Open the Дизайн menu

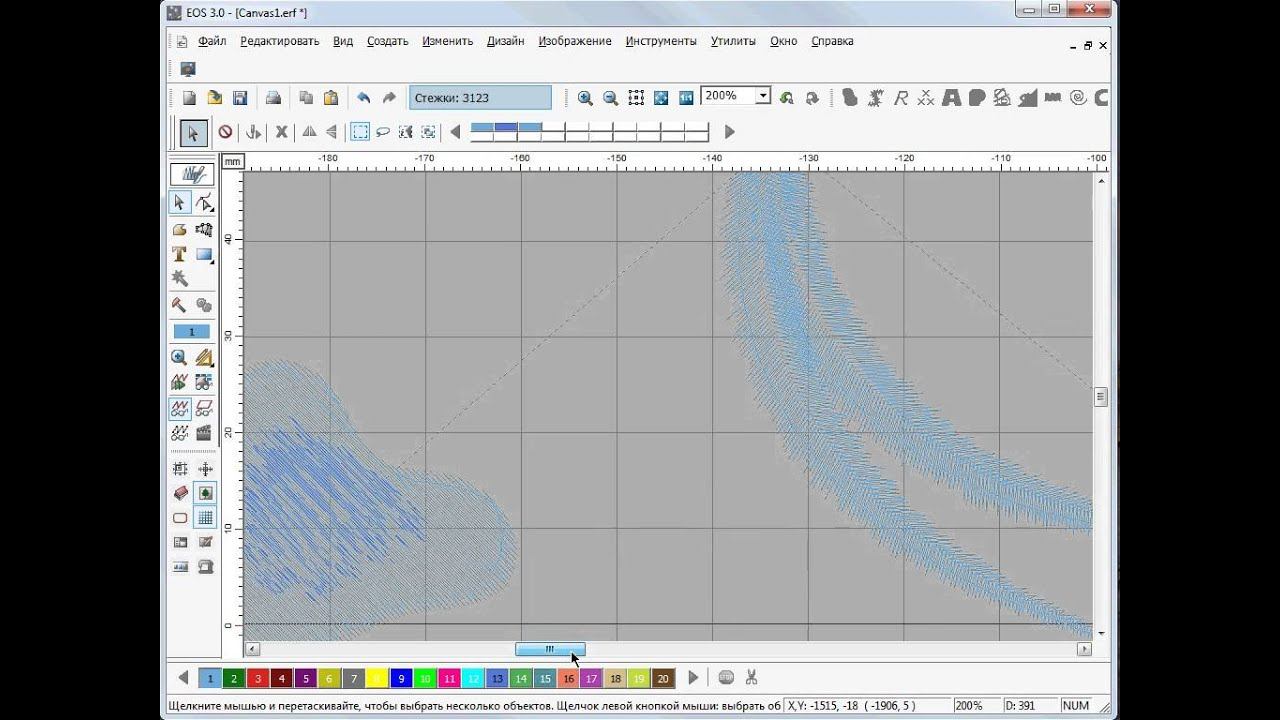[506, 41]
